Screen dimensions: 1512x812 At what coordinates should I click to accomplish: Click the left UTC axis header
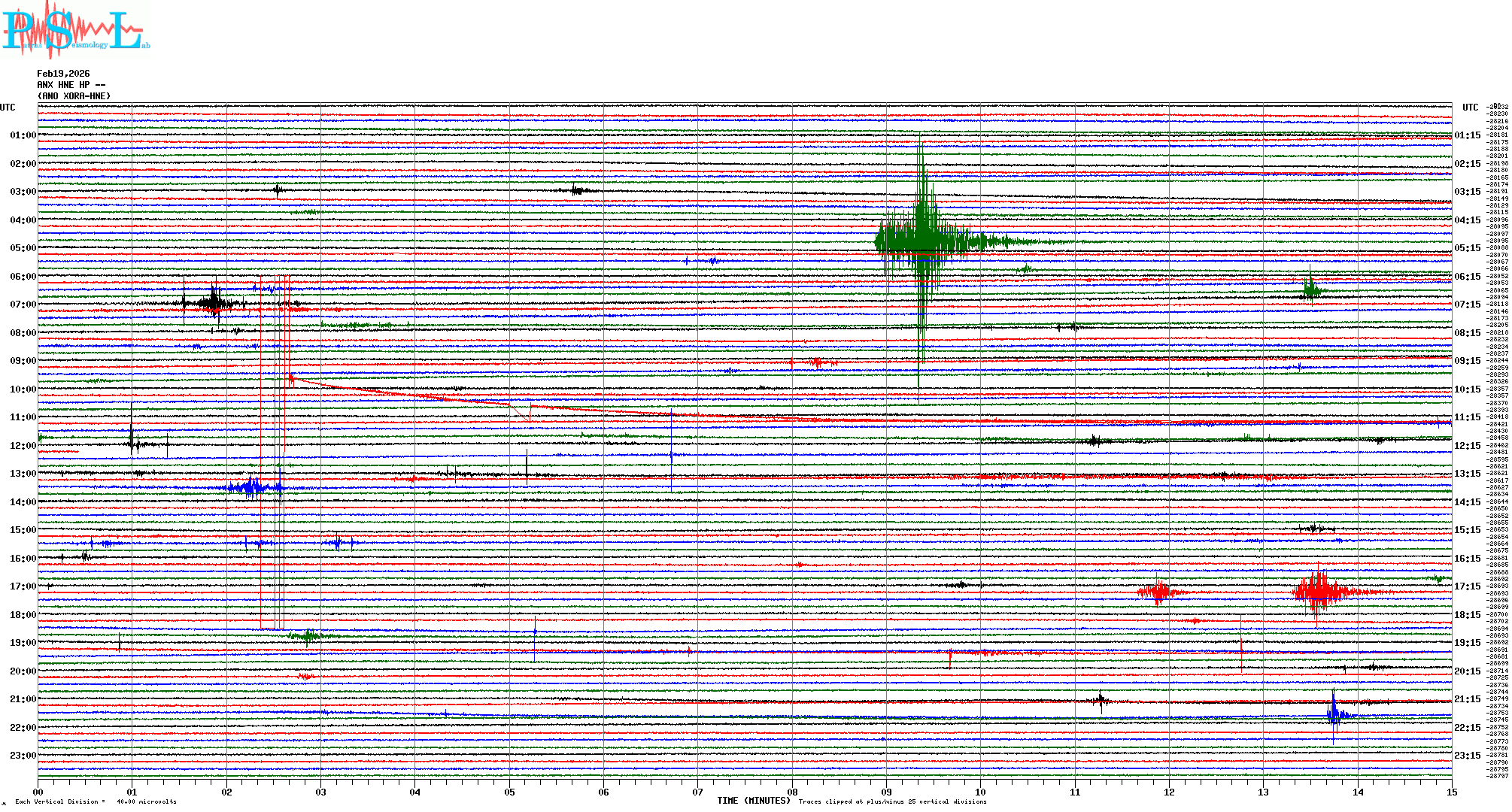point(8,108)
